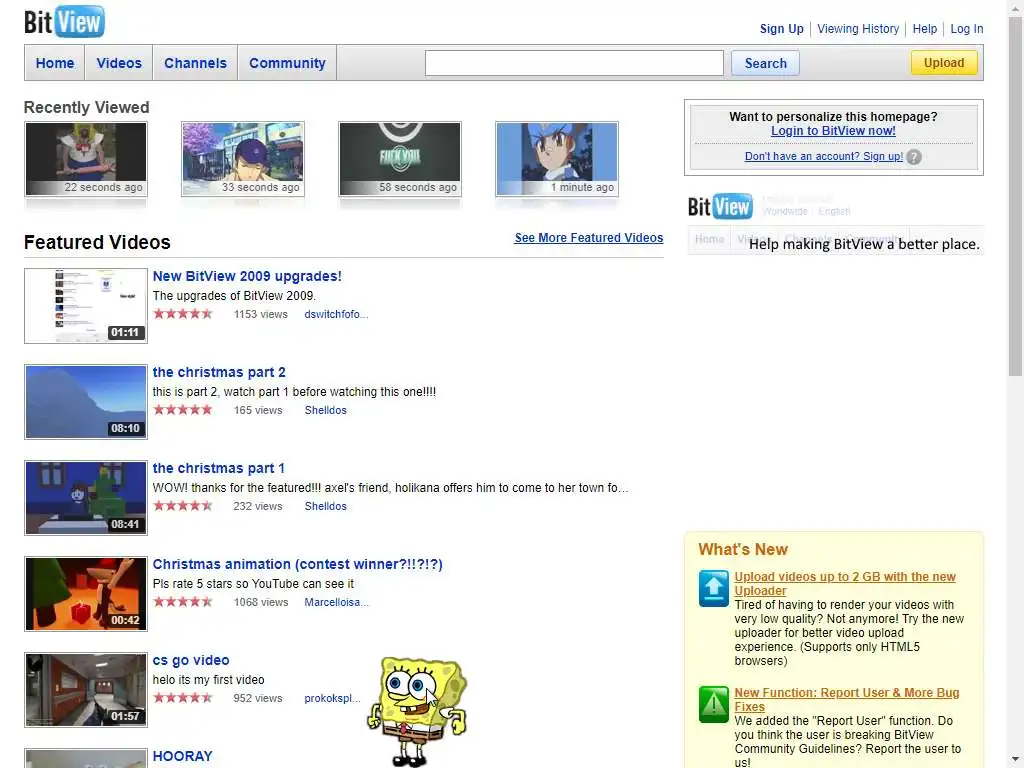Open recently viewed video from 58 seconds ago

click(x=400, y=159)
